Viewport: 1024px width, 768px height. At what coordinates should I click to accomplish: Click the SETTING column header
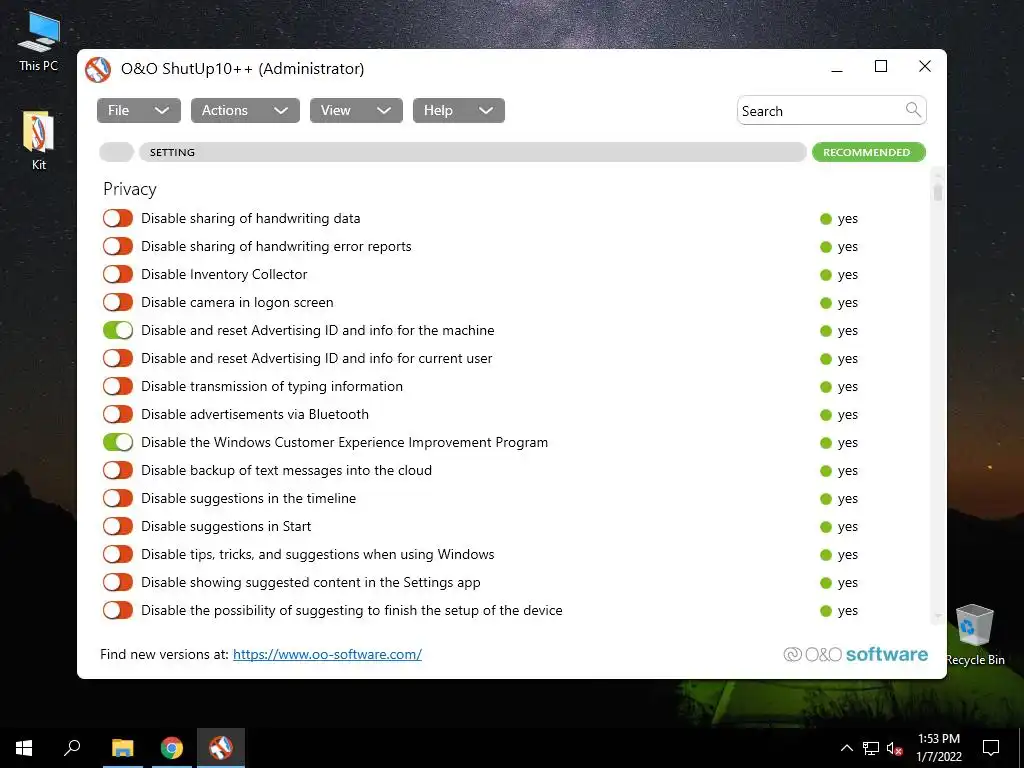[x=472, y=152]
